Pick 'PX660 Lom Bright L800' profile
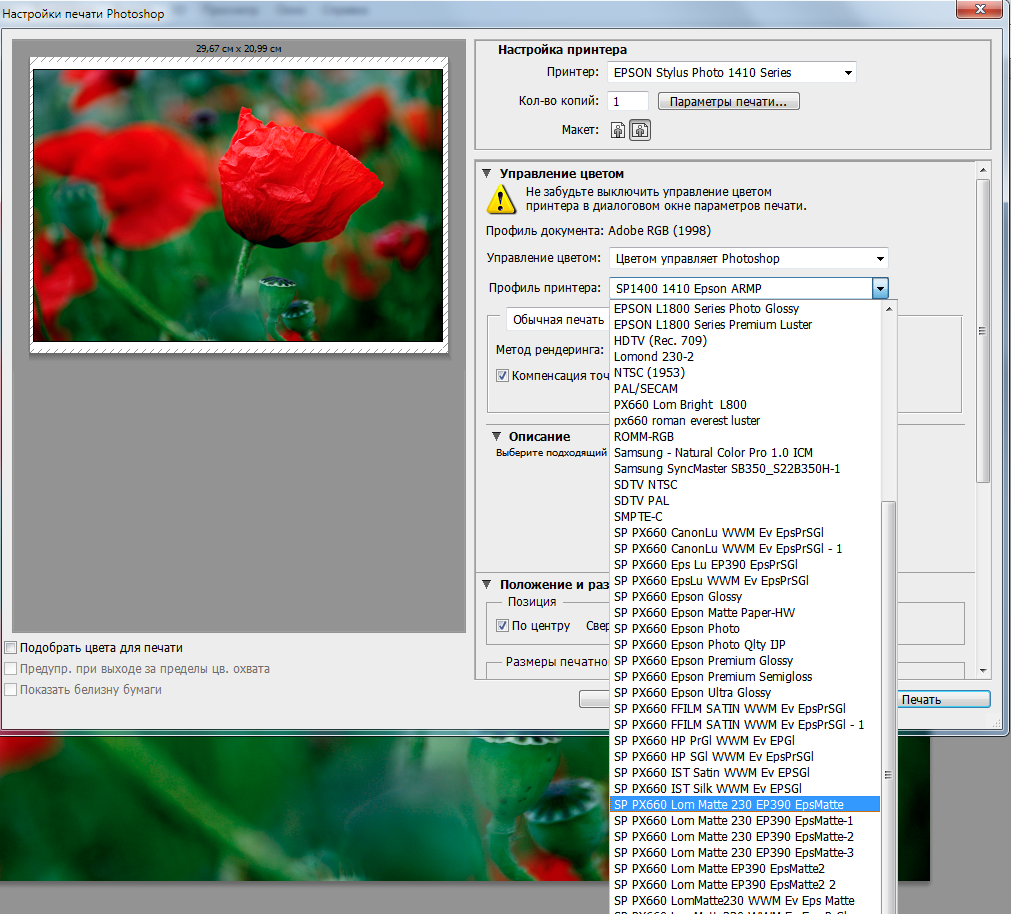 coord(745,404)
